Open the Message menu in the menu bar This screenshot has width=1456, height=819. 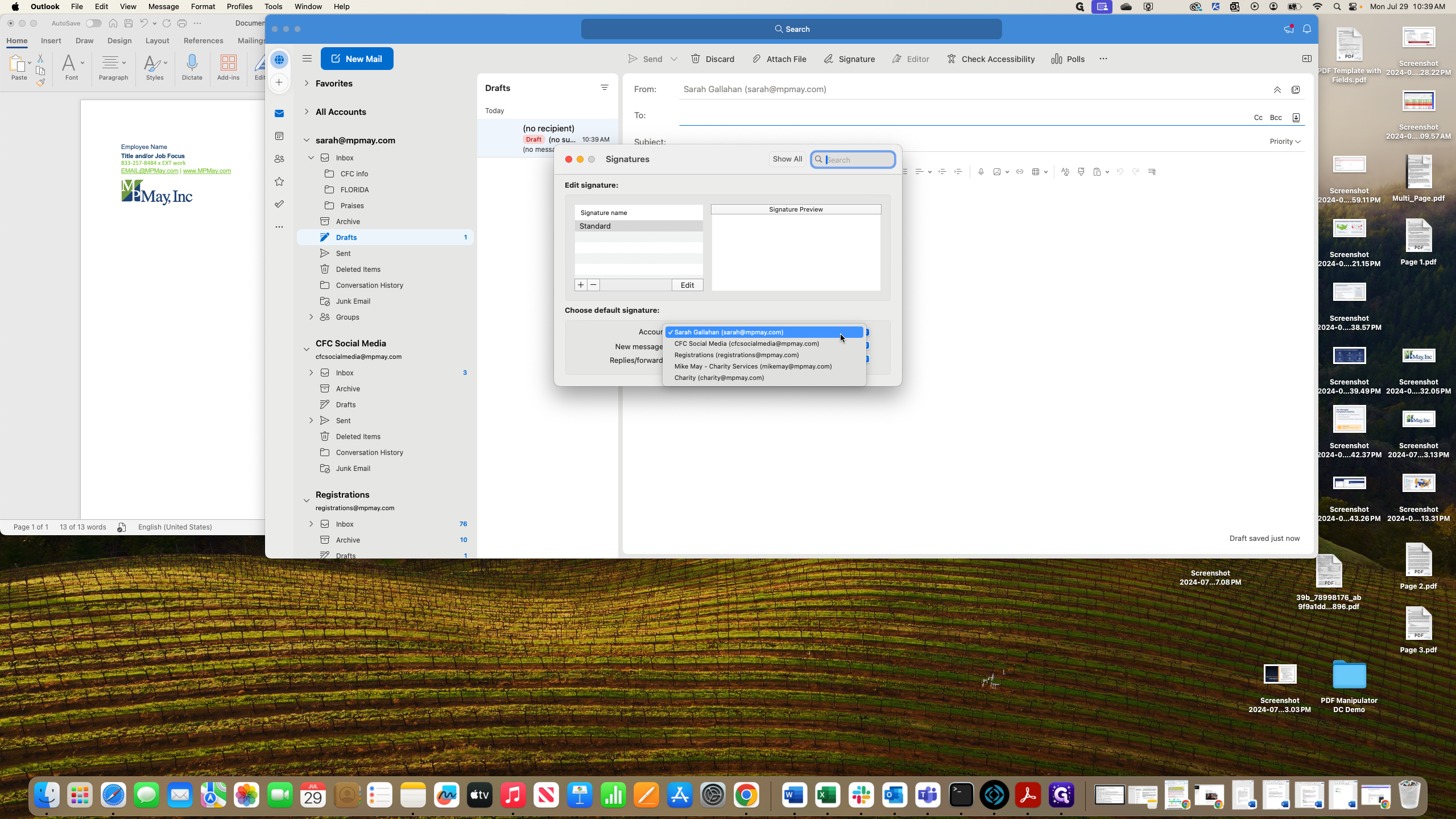point(163,7)
